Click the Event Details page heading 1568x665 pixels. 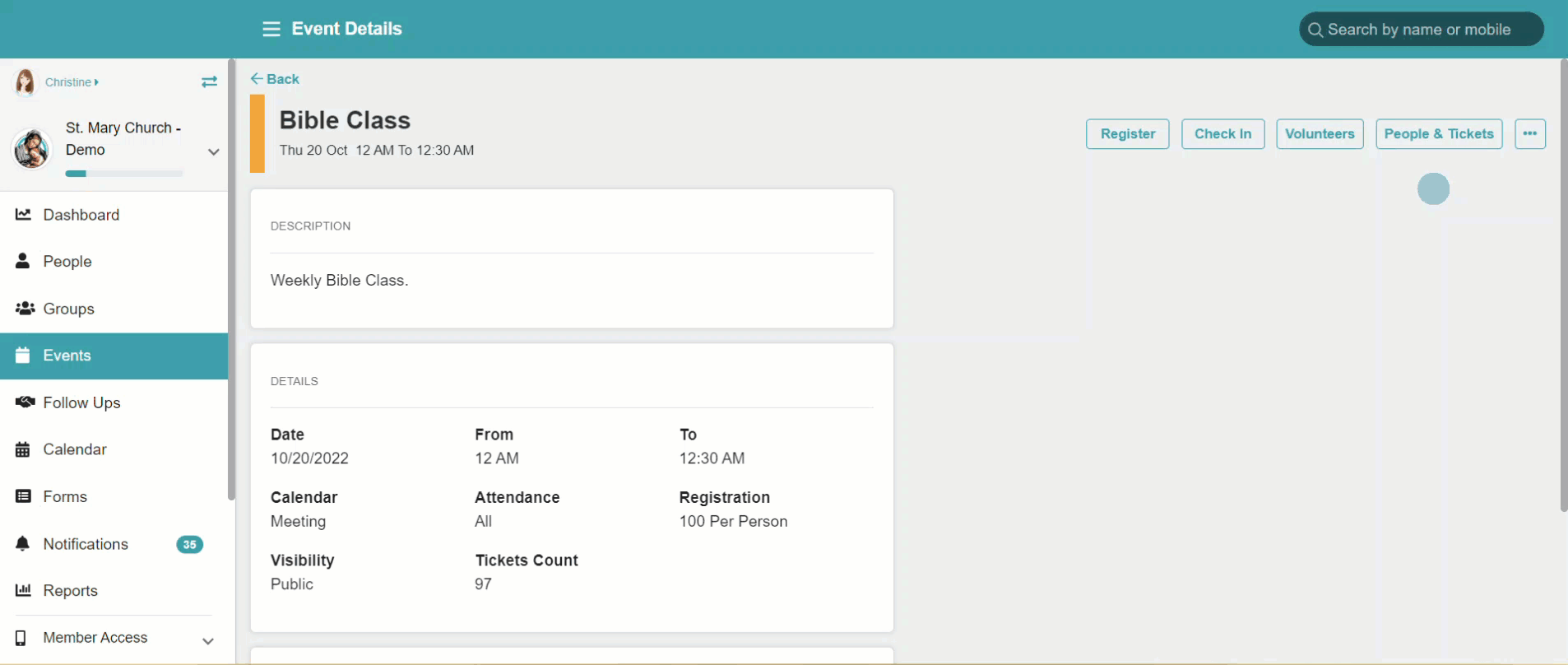coord(346,29)
